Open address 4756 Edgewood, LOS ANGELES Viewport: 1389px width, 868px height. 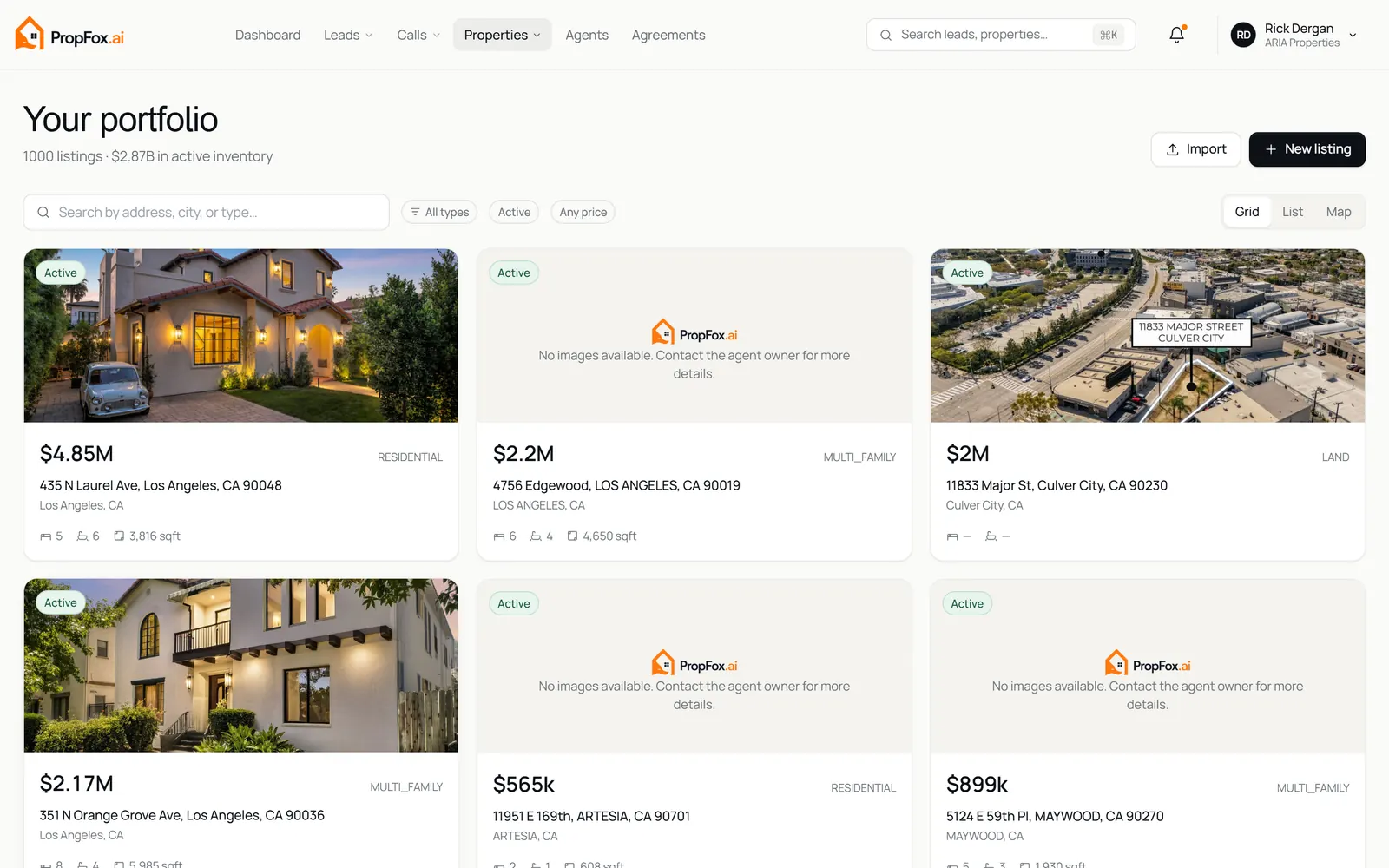pyautogui.click(x=616, y=485)
